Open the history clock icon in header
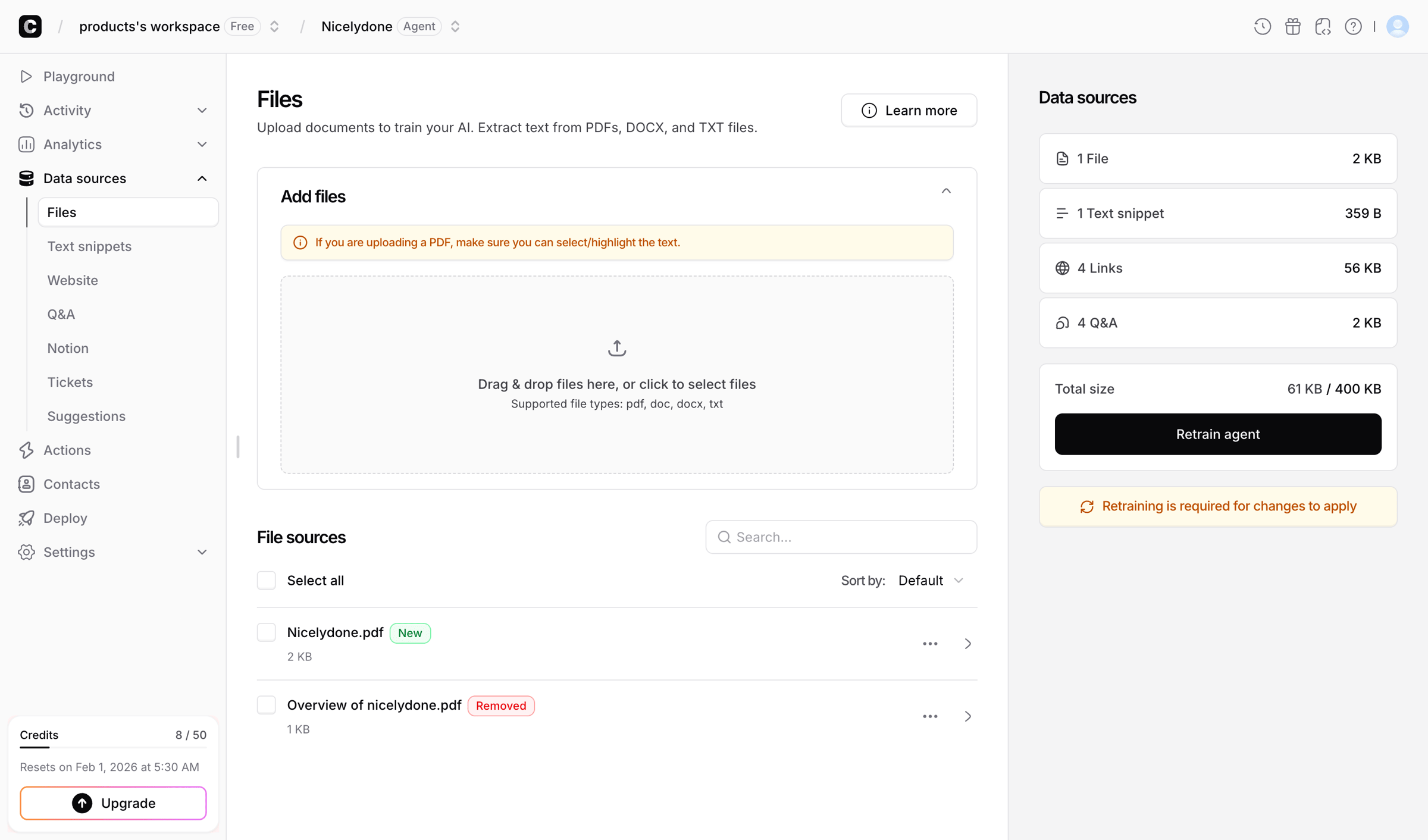This screenshot has height=840, width=1428. coord(1262,26)
